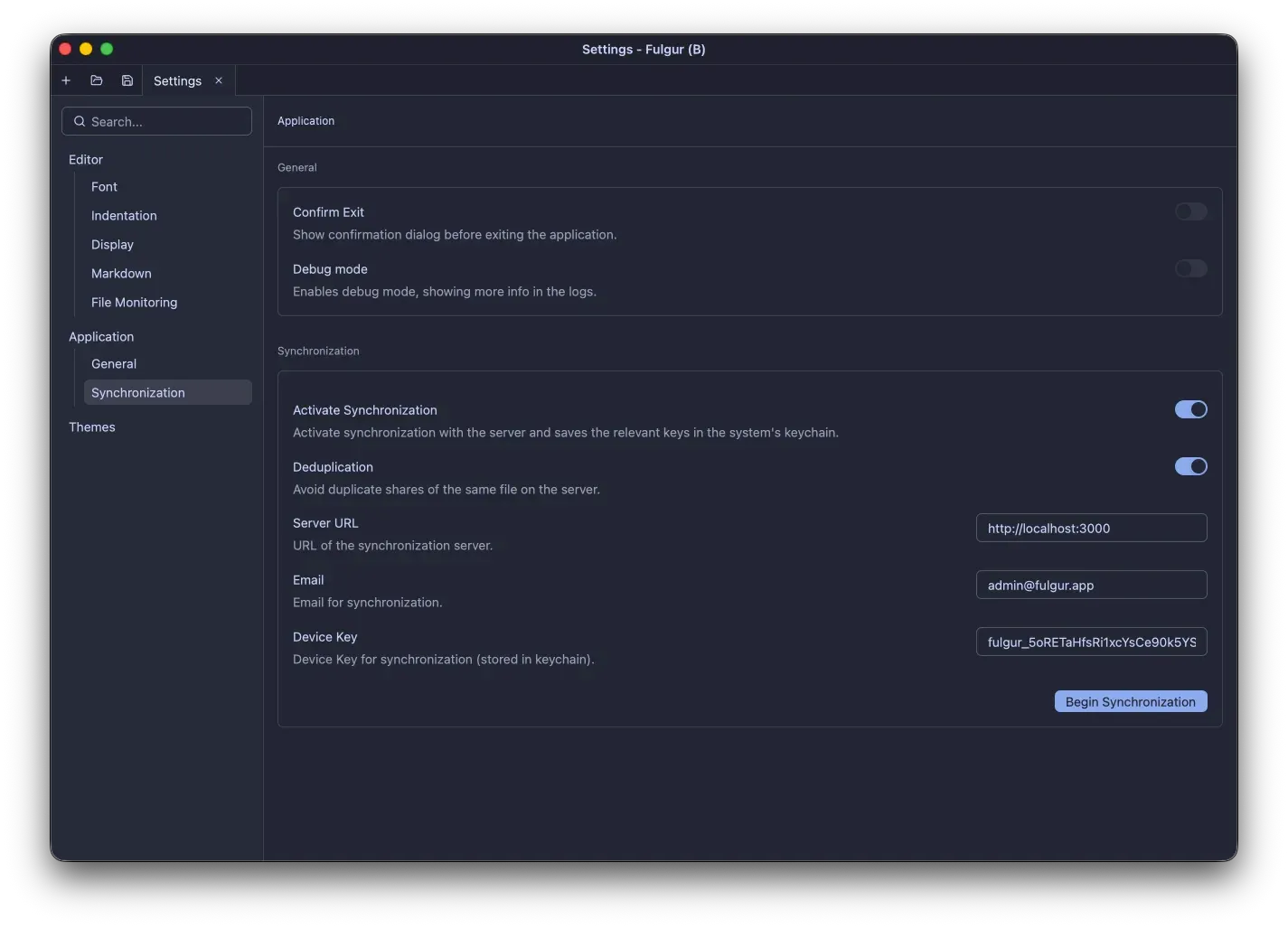This screenshot has width=1288, height=928.
Task: Edit the Device Key field
Action: 1091,642
